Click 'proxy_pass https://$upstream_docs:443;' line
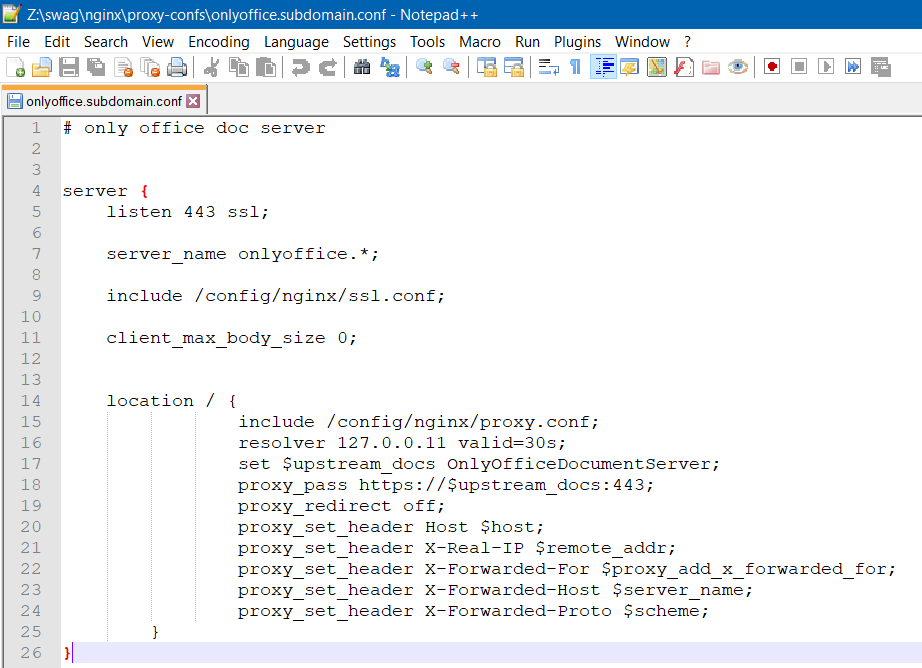Viewport: 922px width, 668px height. coord(446,485)
